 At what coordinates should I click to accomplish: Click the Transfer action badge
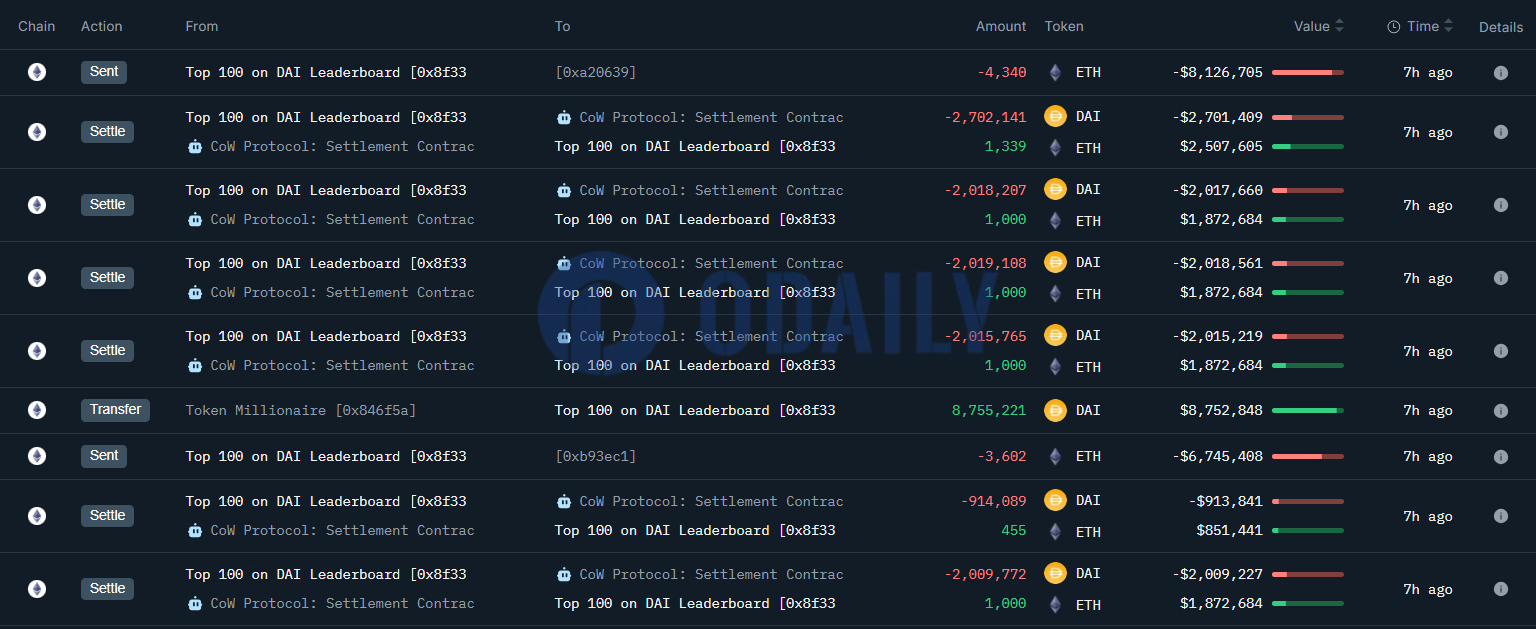(115, 410)
